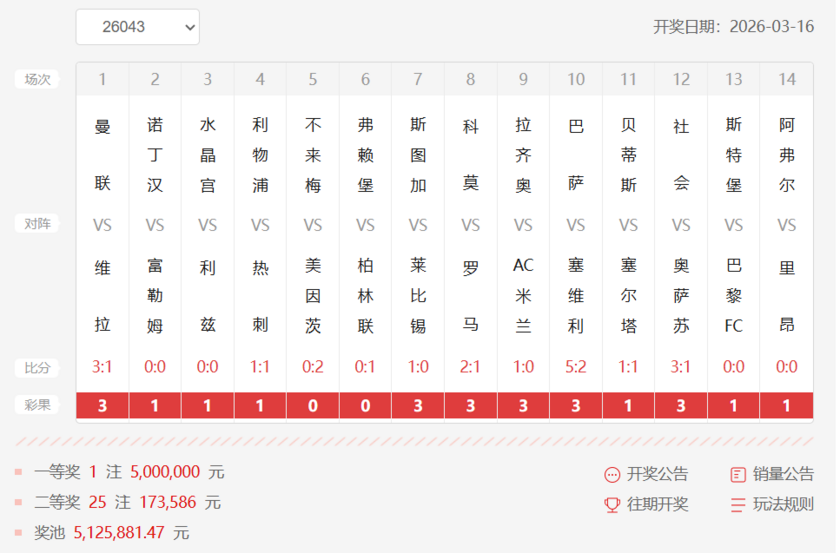Click the document icon beside 销量公告
The image size is (840, 553).
738,475
